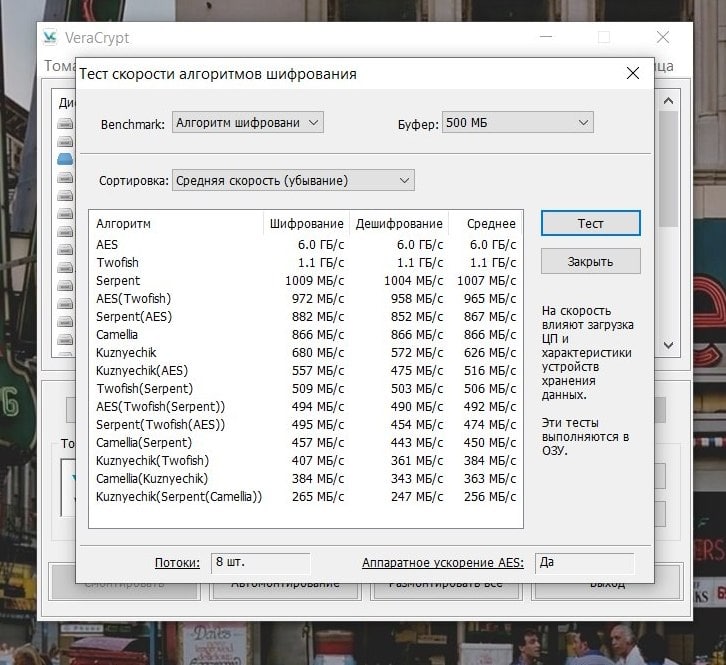Select the Kuznyechik row
726x665 pixels.
point(306,353)
